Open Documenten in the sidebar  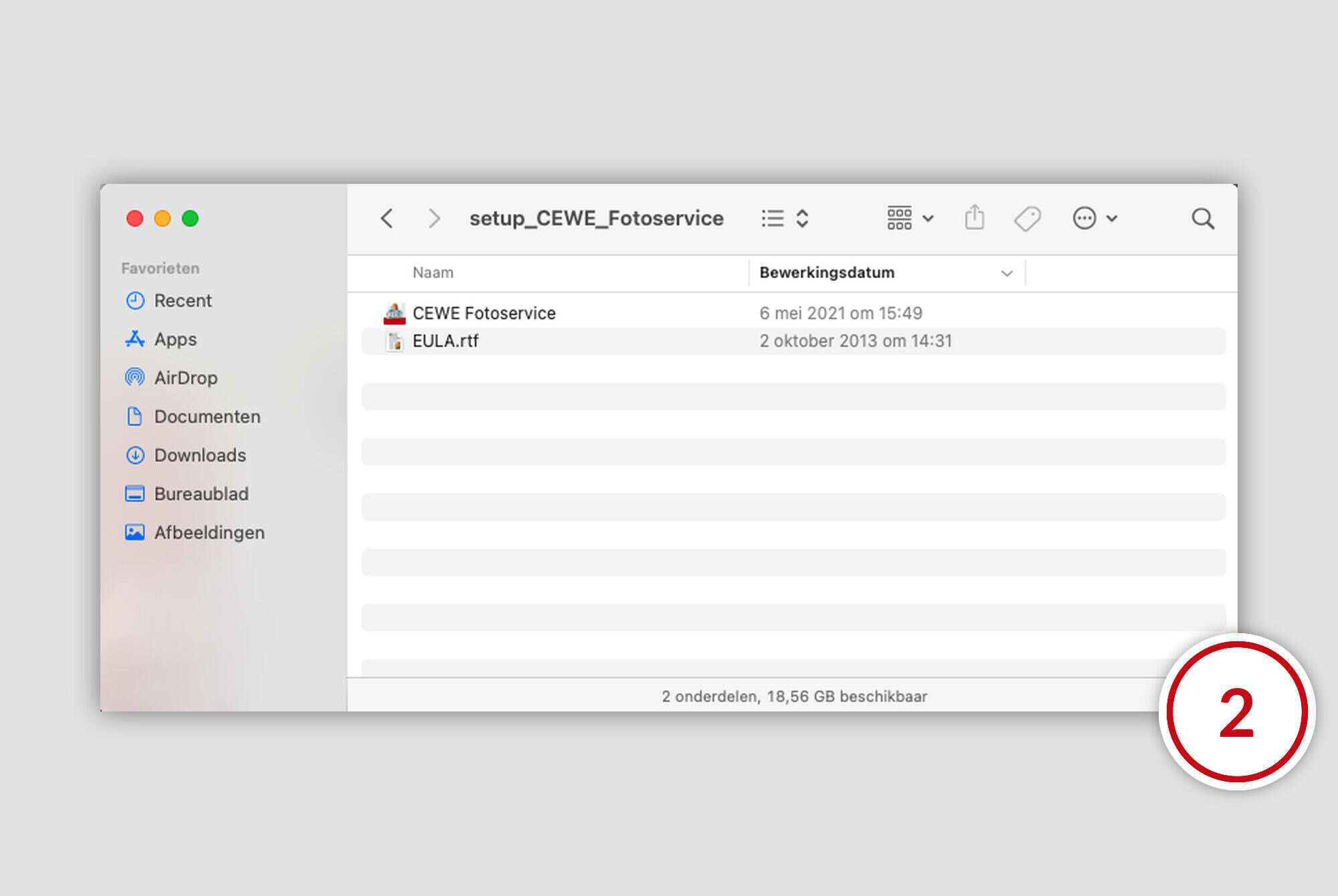coord(207,417)
